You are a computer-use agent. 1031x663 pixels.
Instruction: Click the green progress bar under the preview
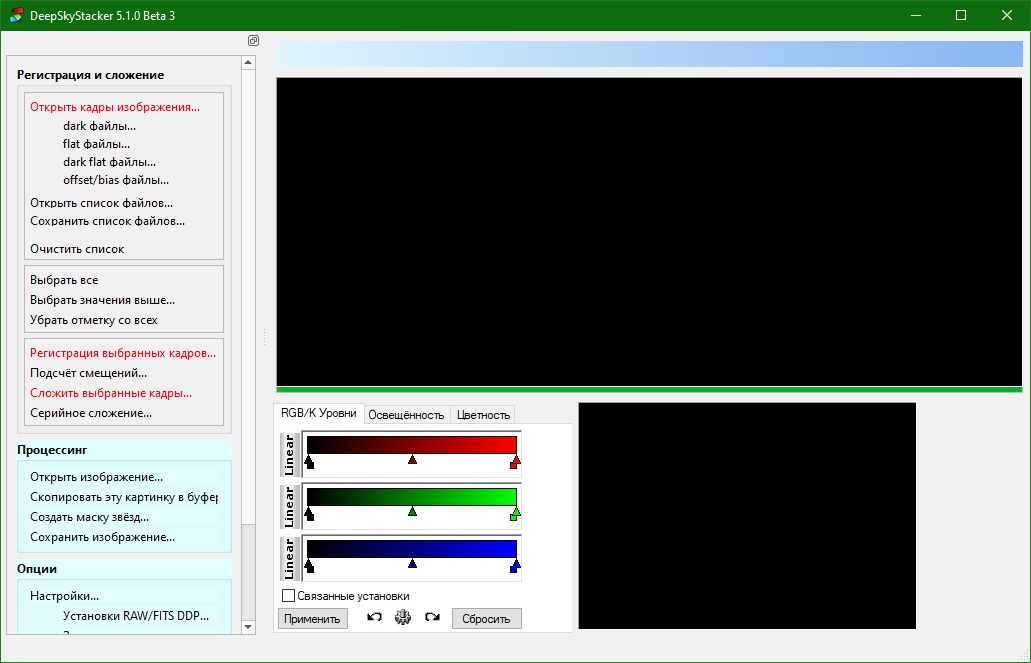click(x=649, y=389)
